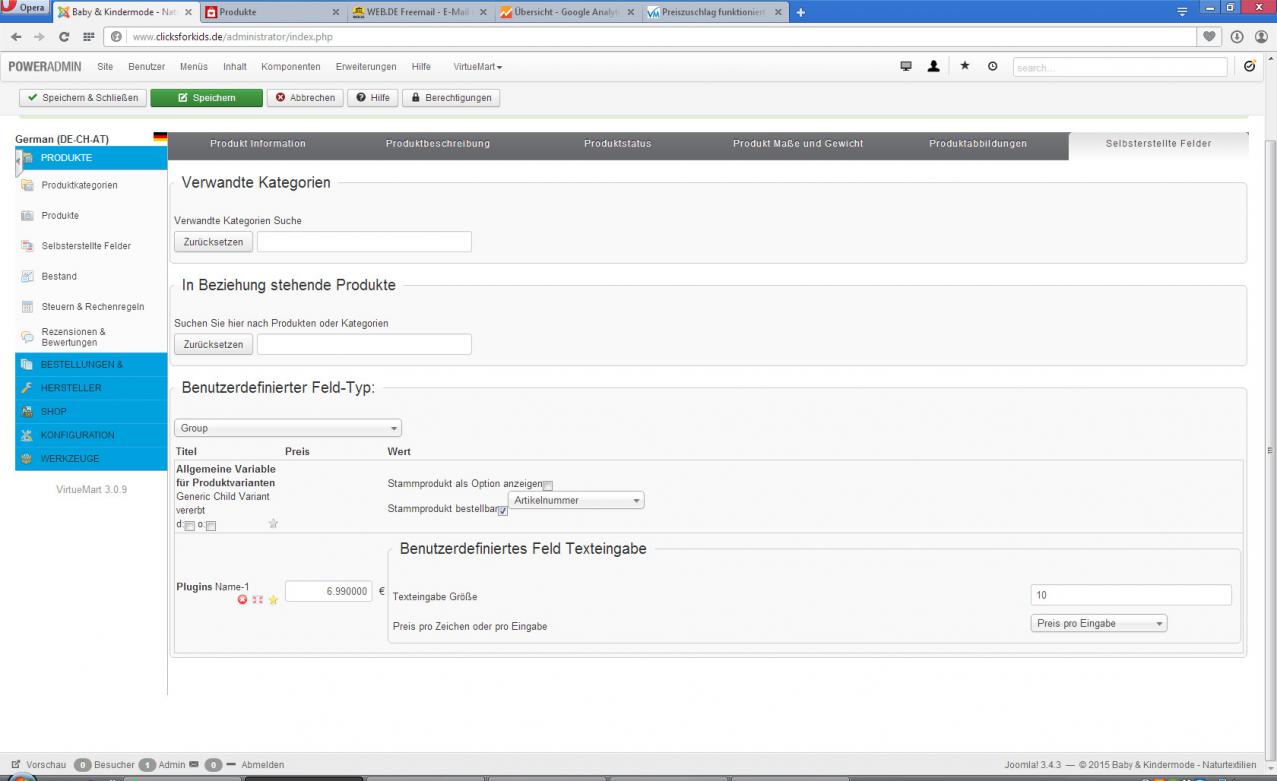Viewport: 1277px width, 781px height.
Task: Open the Komponenten menu
Action: coord(291,67)
